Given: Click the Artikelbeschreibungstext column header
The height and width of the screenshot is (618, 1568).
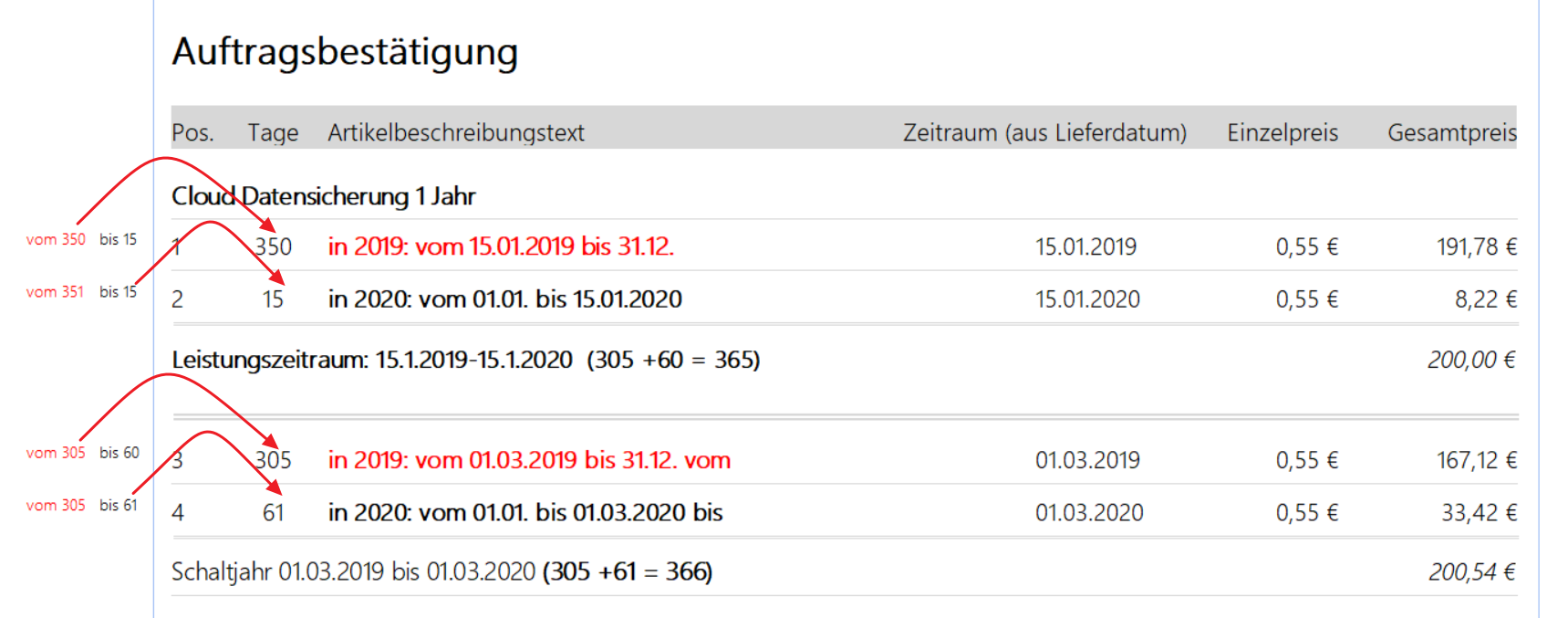Looking at the screenshot, I should [x=456, y=133].
